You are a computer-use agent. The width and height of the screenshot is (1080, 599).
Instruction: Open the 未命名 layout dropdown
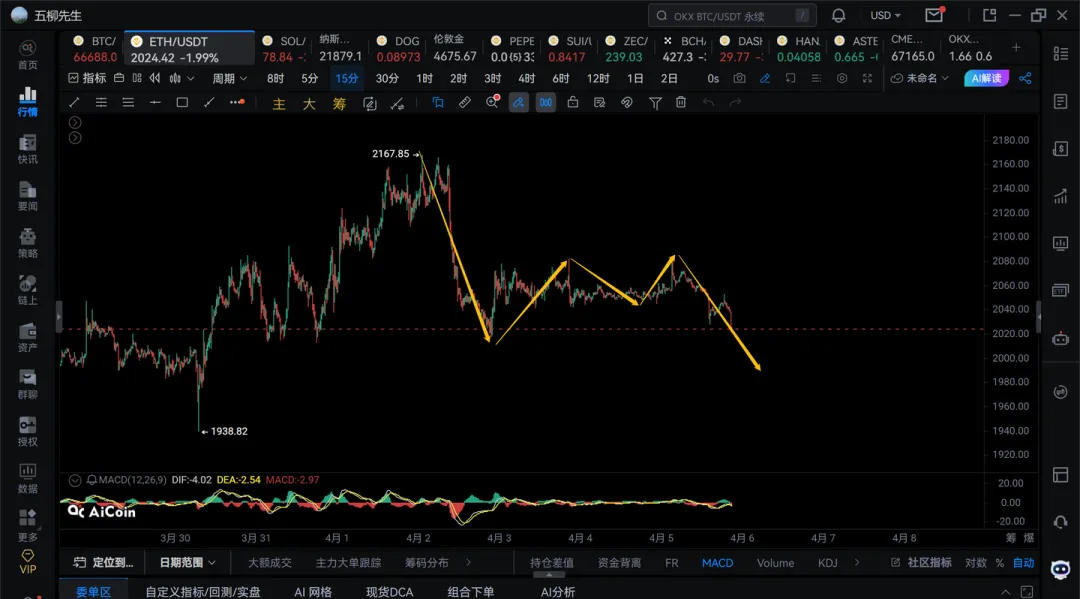920,78
